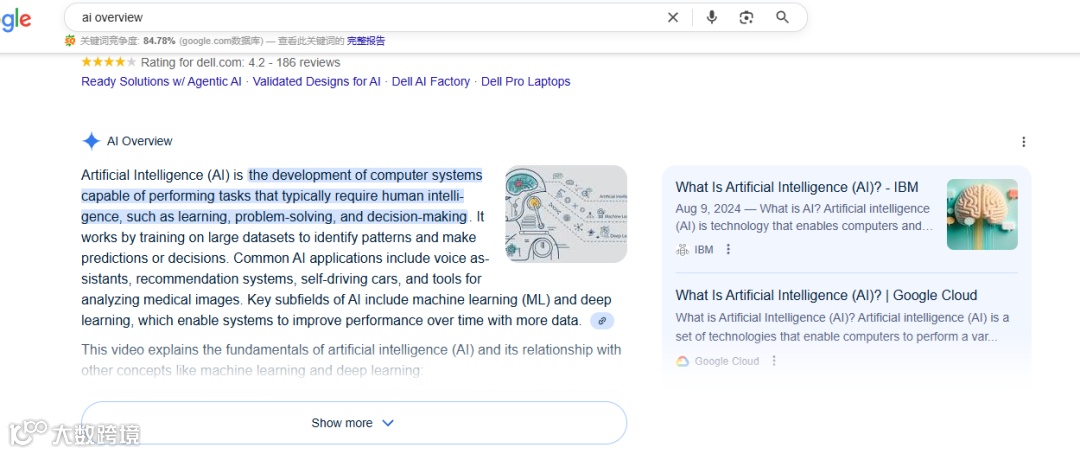This screenshot has width=1080, height=454.
Task: Click the AI robot diagram thumbnail
Action: click(565, 214)
